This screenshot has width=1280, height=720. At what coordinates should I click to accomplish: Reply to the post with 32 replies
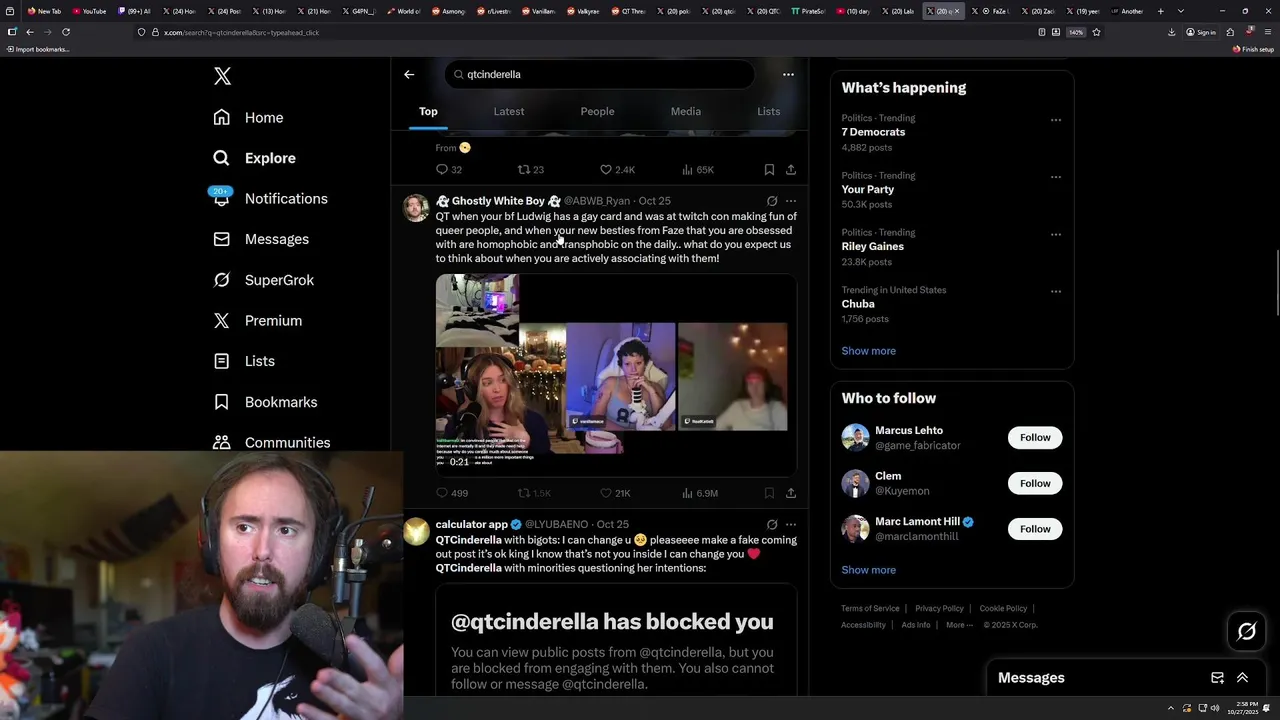pos(448,170)
